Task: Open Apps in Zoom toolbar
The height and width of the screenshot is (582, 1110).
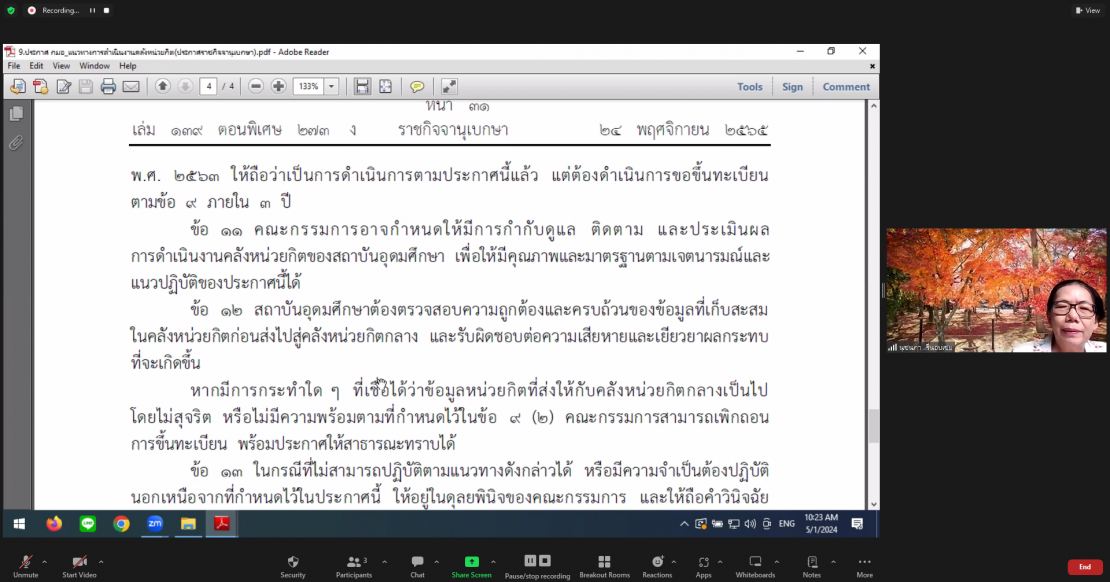Action: click(x=703, y=566)
